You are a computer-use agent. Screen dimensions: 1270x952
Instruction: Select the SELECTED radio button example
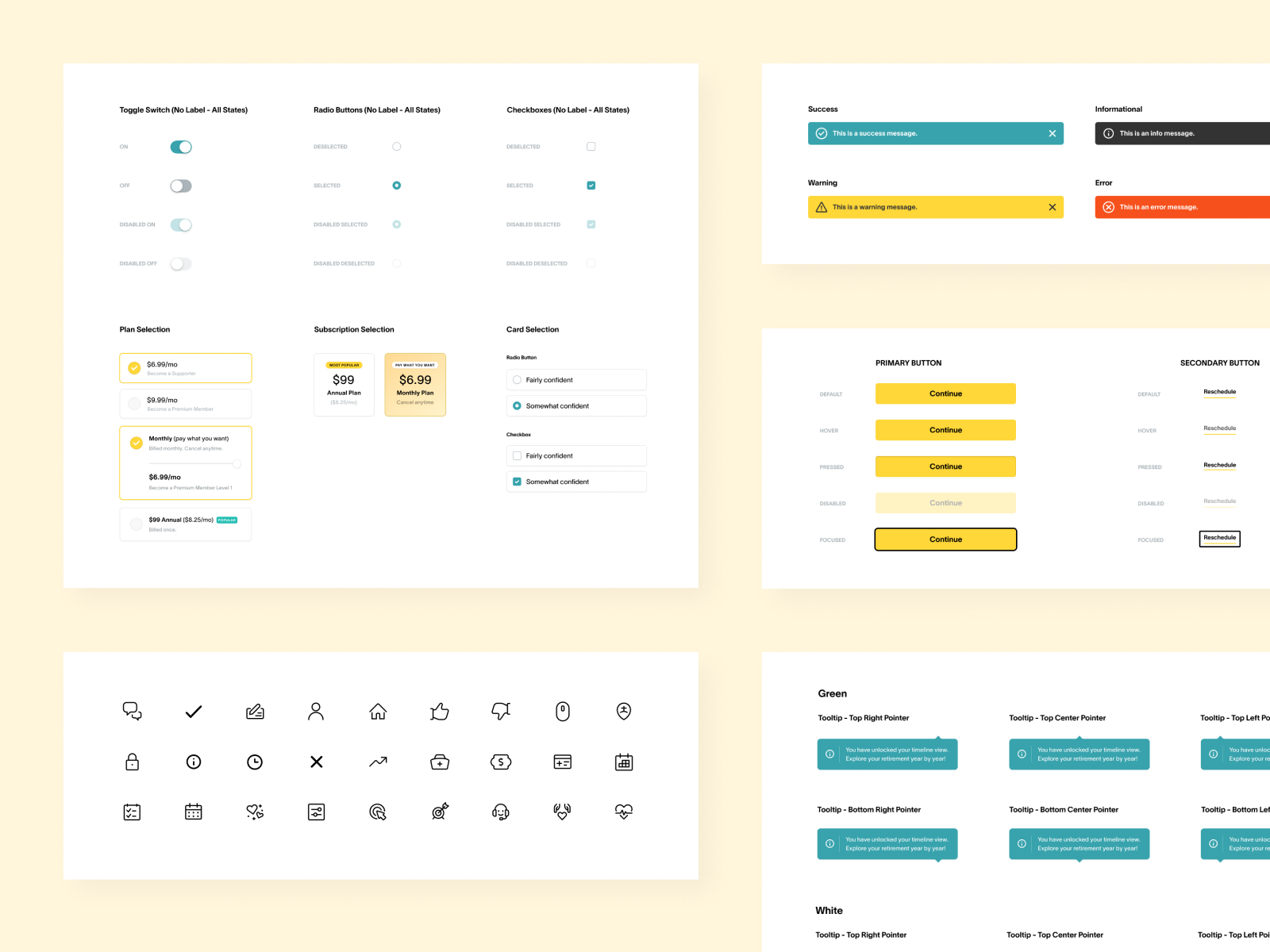coord(396,185)
